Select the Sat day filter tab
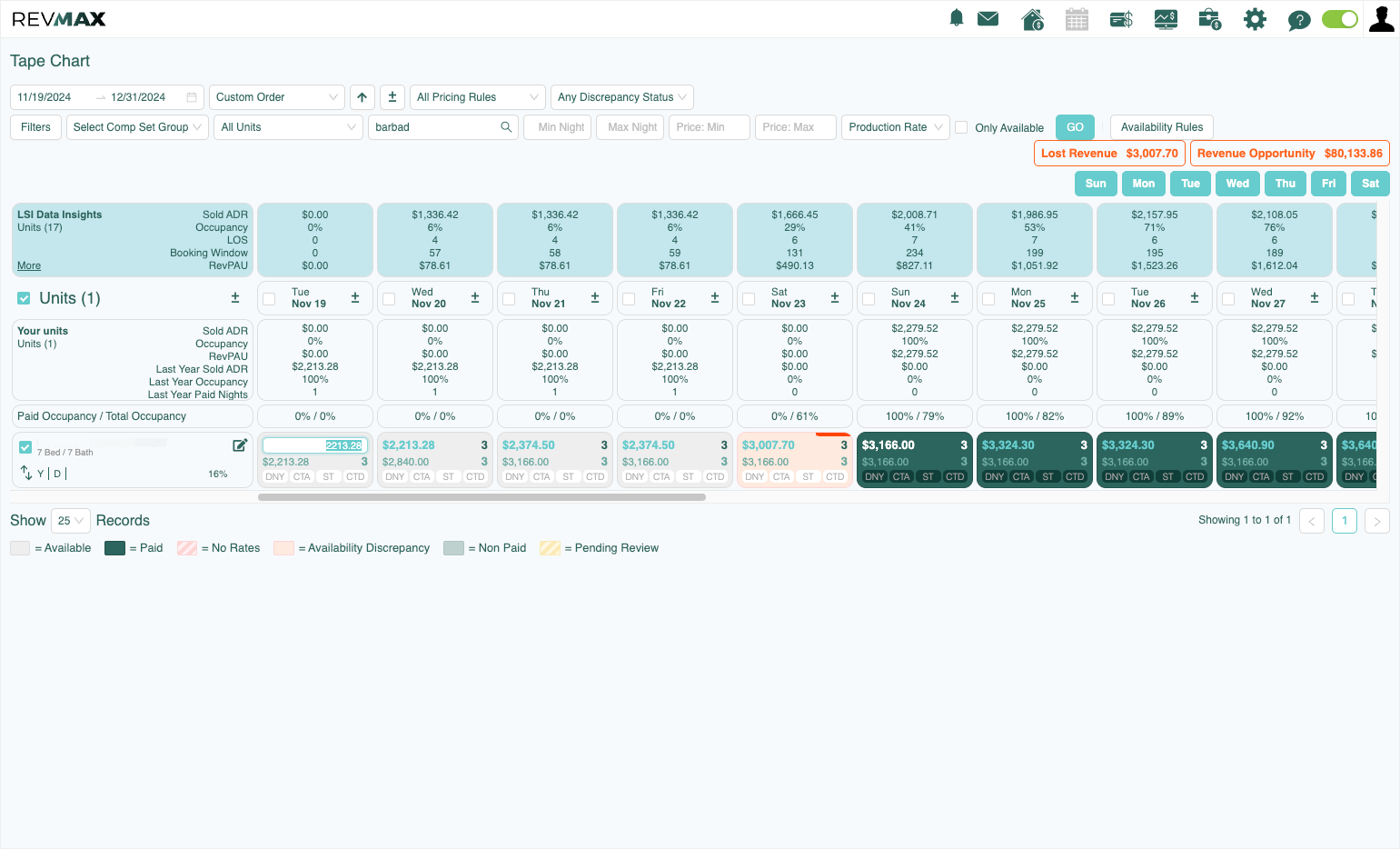Image resolution: width=1400 pixels, height=849 pixels. (1370, 184)
